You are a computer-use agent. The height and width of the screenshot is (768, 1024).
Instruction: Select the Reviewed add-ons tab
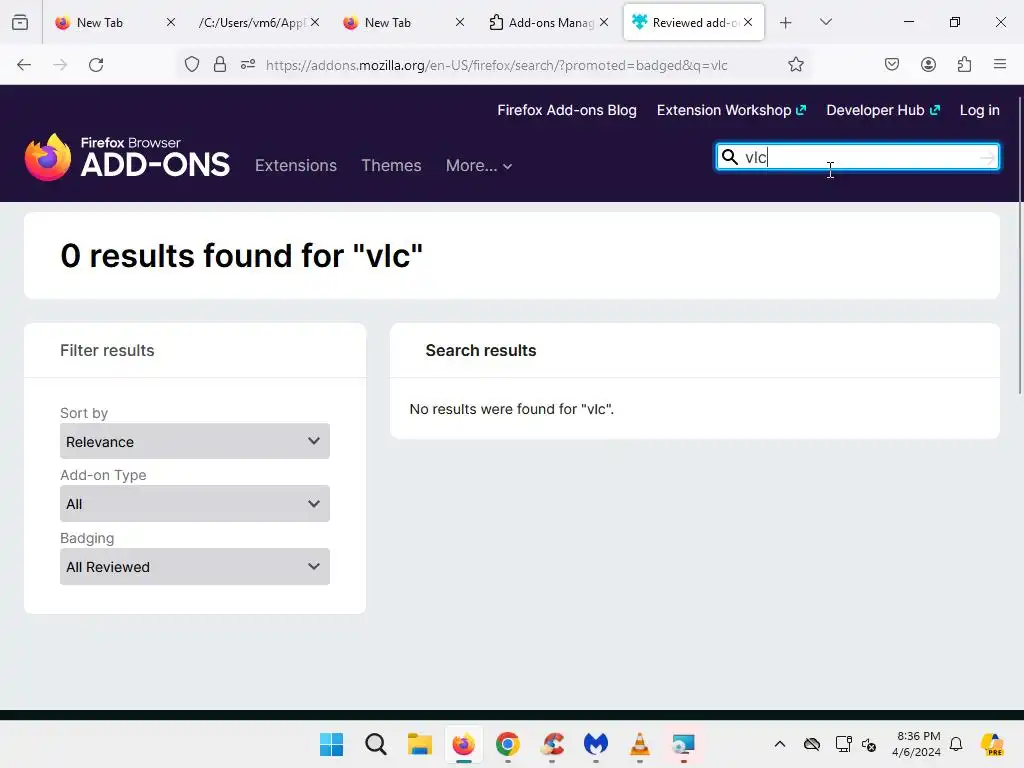694,23
